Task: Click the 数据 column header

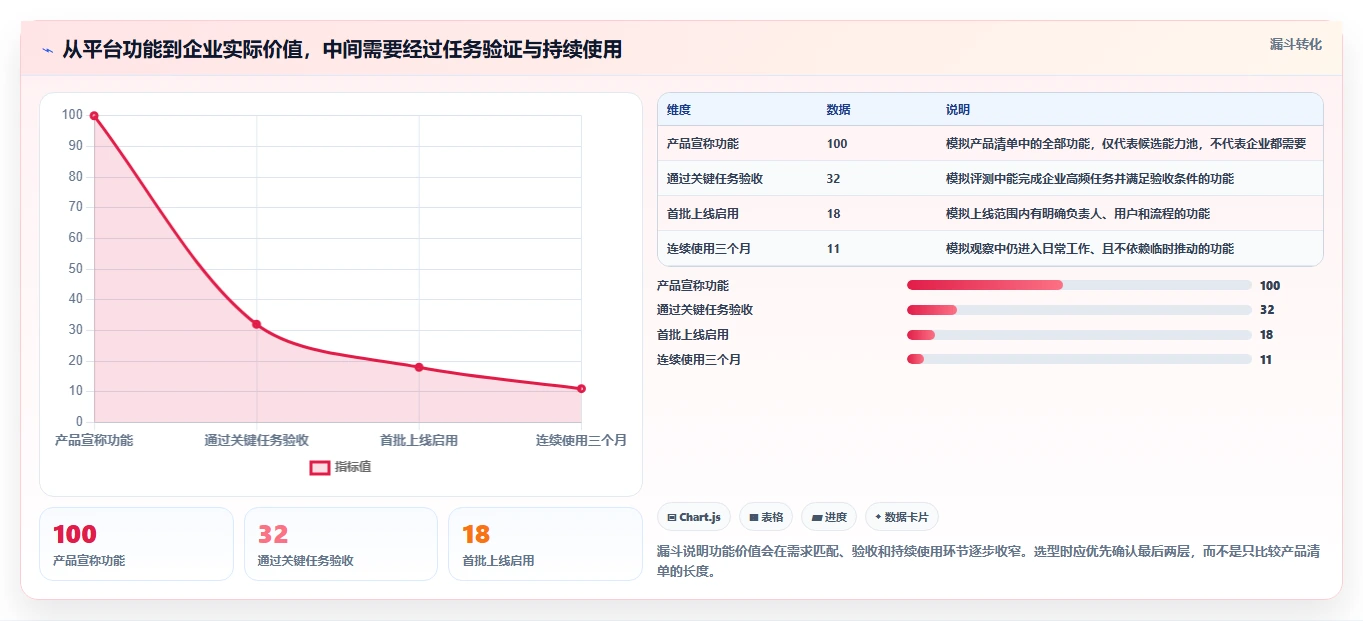Action: click(839, 110)
